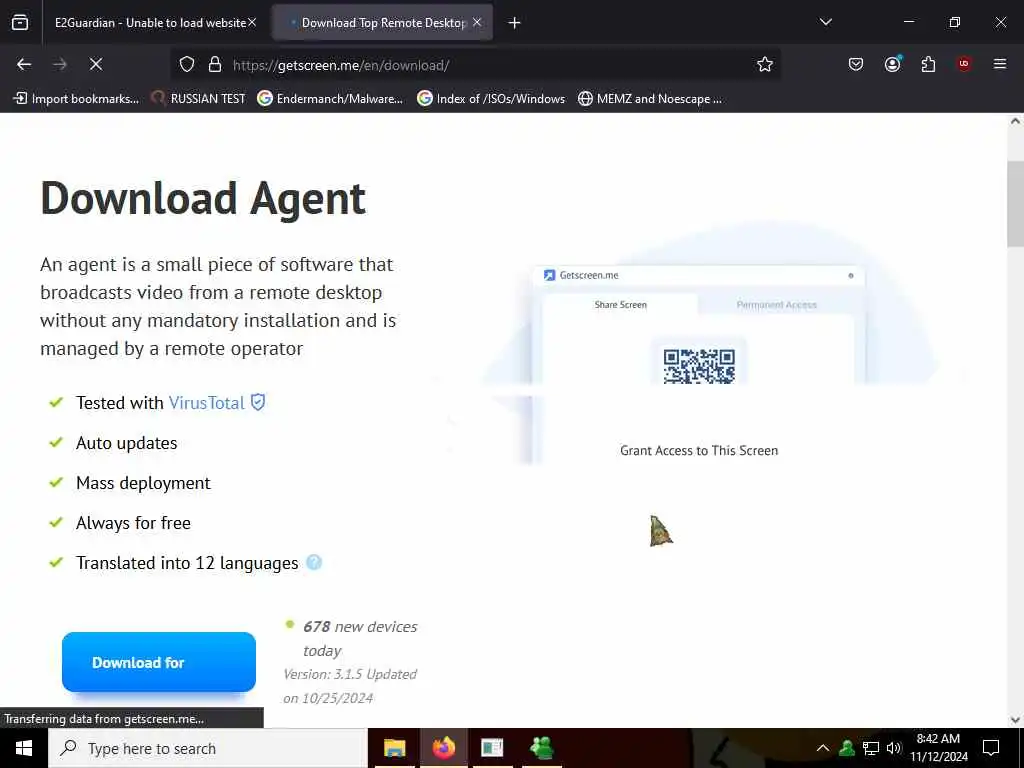
Task: Click the Share Screen tab in preview
Action: (x=620, y=305)
